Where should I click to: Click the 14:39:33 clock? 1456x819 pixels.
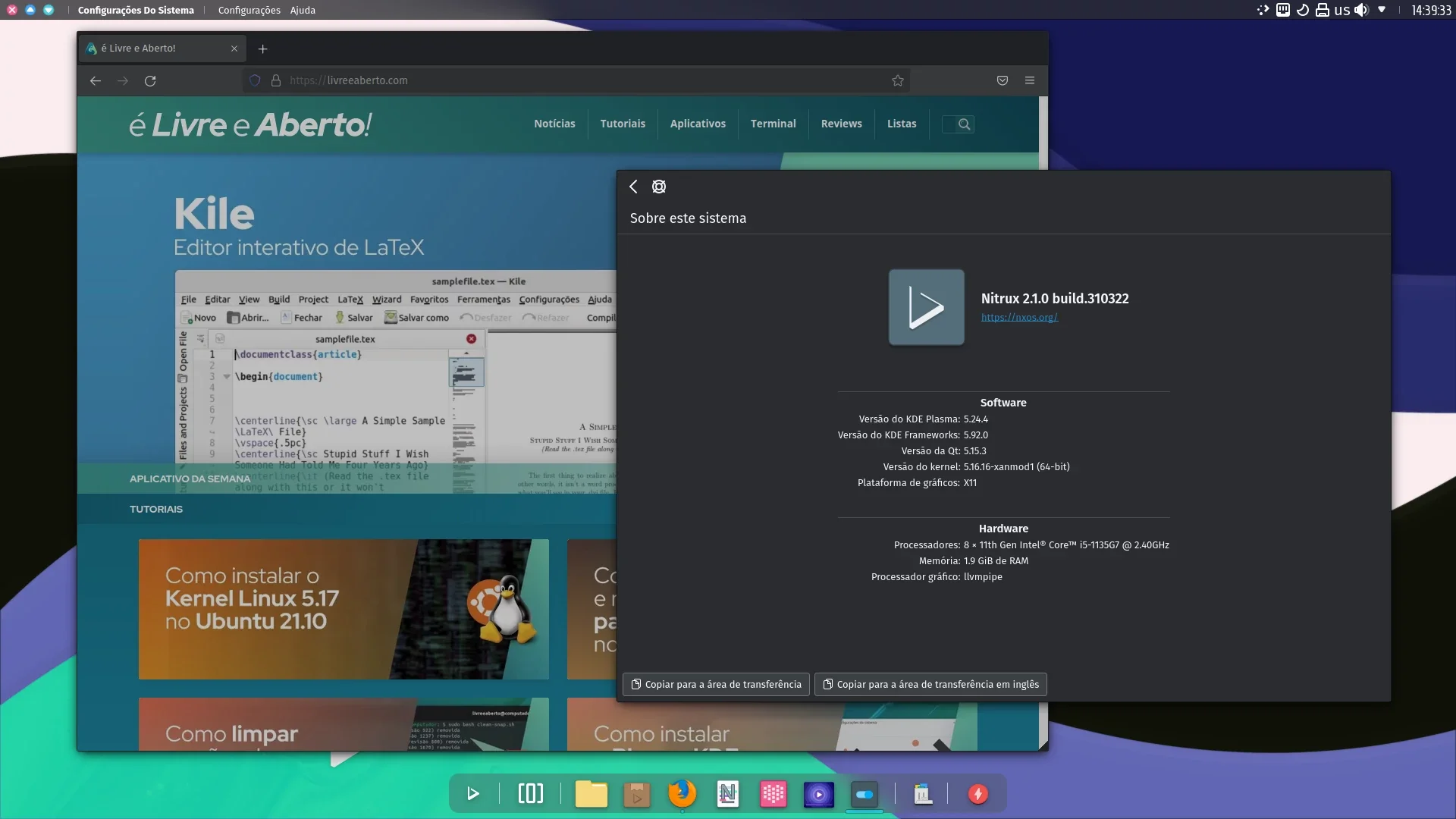click(x=1431, y=10)
